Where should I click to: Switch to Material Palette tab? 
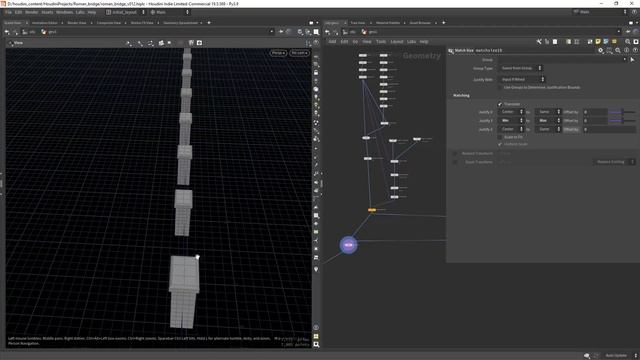pos(388,23)
